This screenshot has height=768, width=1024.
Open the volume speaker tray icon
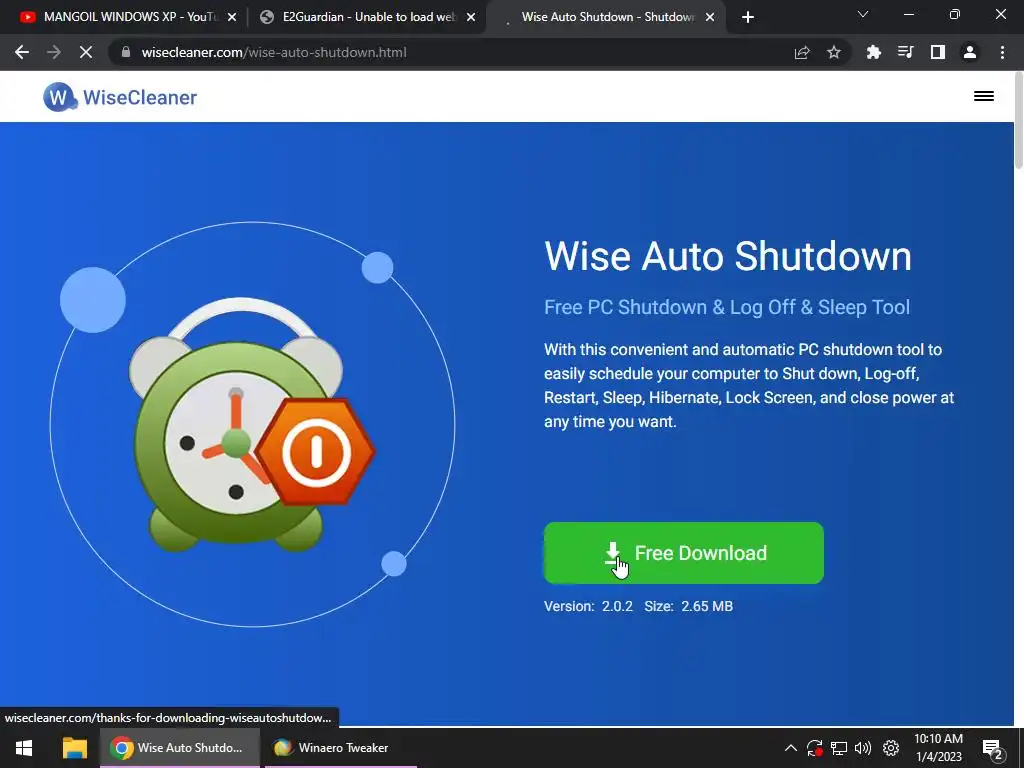coord(863,748)
